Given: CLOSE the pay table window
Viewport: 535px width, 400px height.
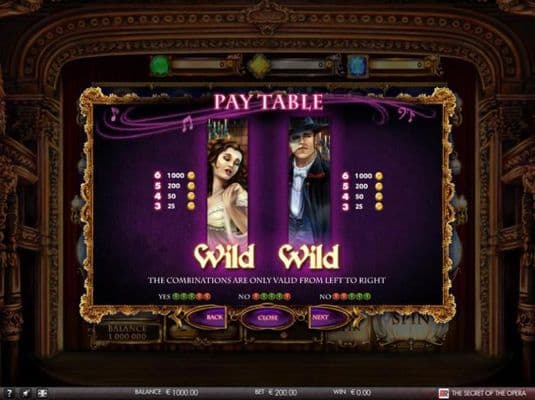Looking at the screenshot, I should (x=268, y=318).
